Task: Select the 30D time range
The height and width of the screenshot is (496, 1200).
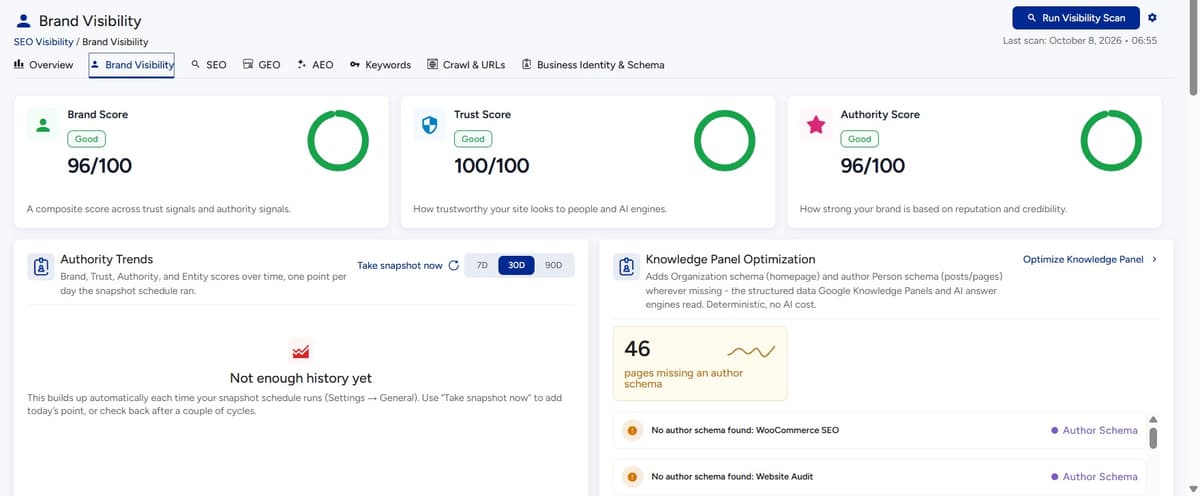Action: point(517,265)
